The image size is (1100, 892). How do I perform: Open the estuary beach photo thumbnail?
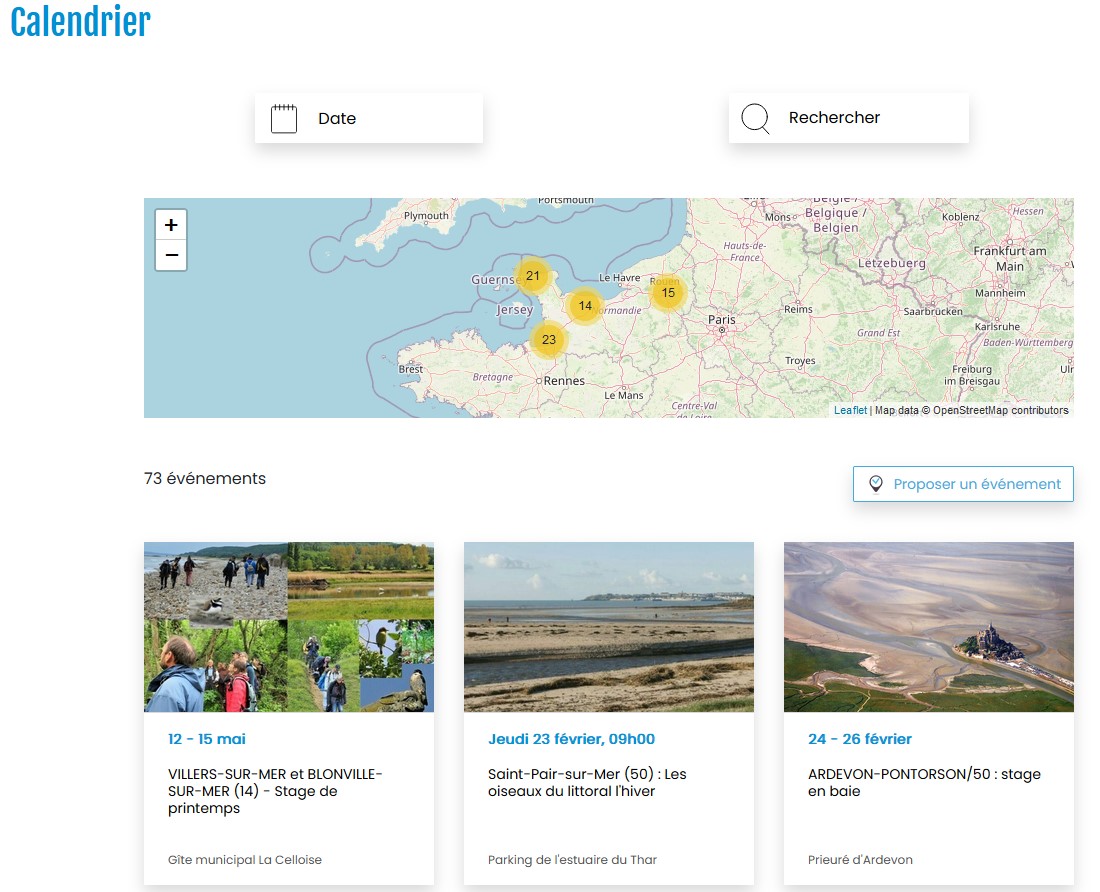(x=609, y=627)
